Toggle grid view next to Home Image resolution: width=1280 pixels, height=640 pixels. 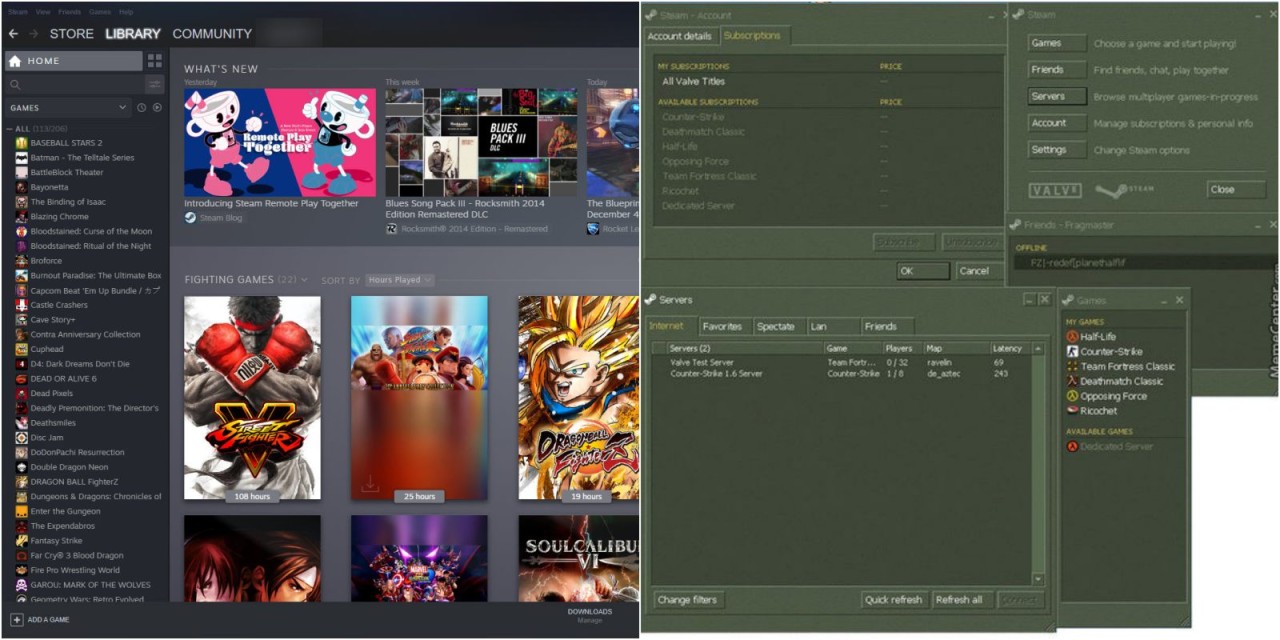156,60
